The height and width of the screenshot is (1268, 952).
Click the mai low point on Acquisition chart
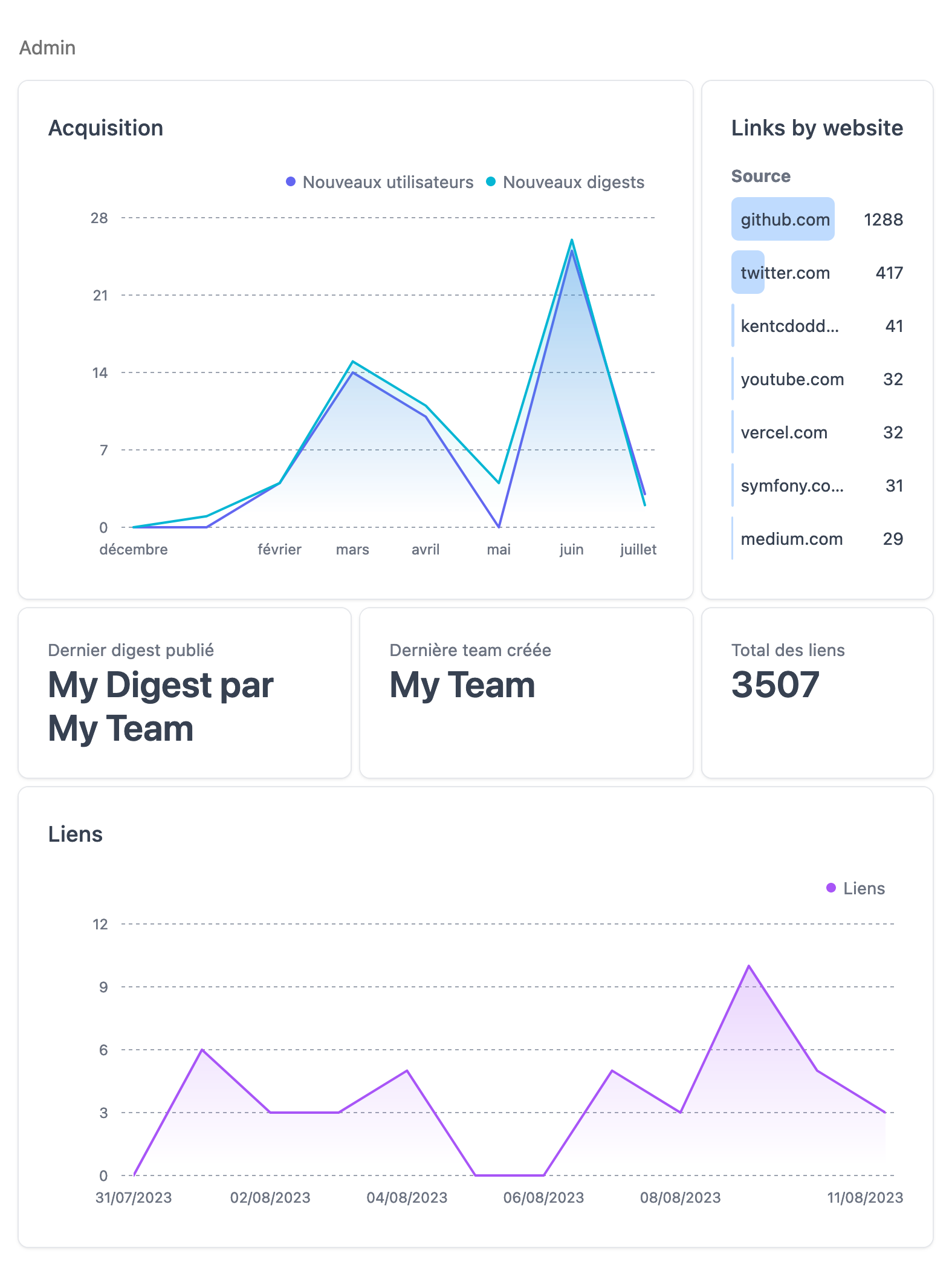(499, 527)
